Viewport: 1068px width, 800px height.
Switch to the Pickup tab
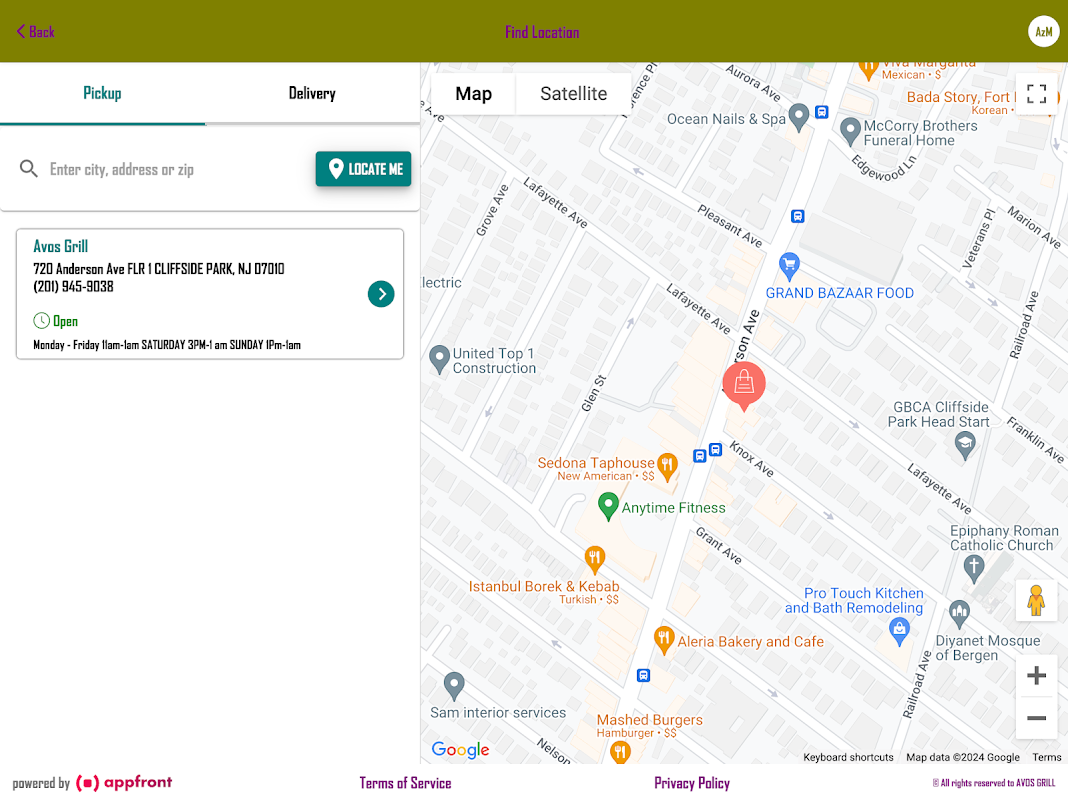click(102, 93)
